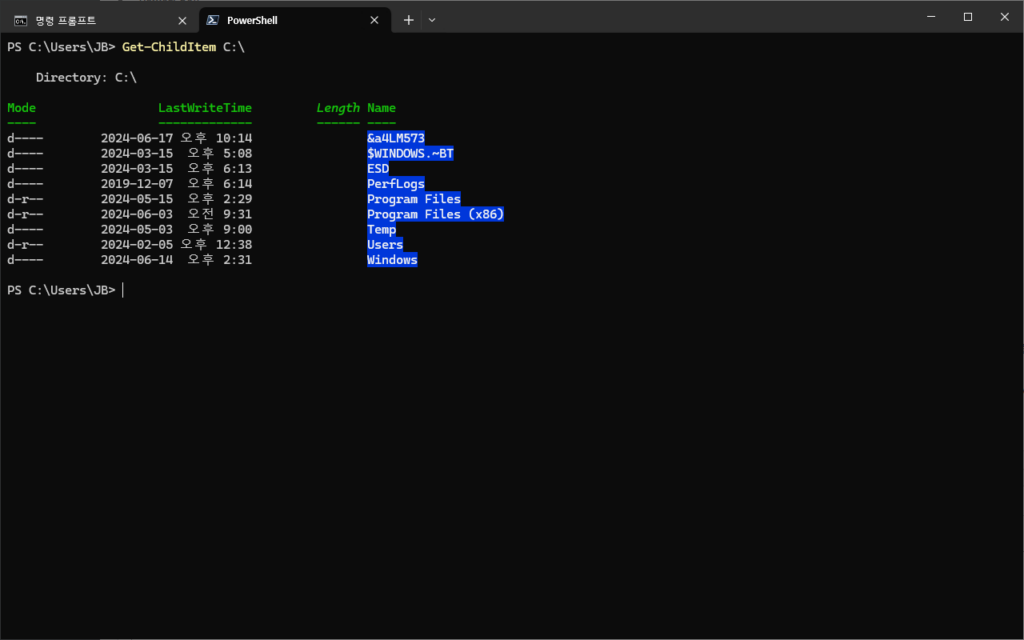This screenshot has height=640, width=1024.
Task: Click the PerfLogs entry in the output
Action: coord(396,184)
